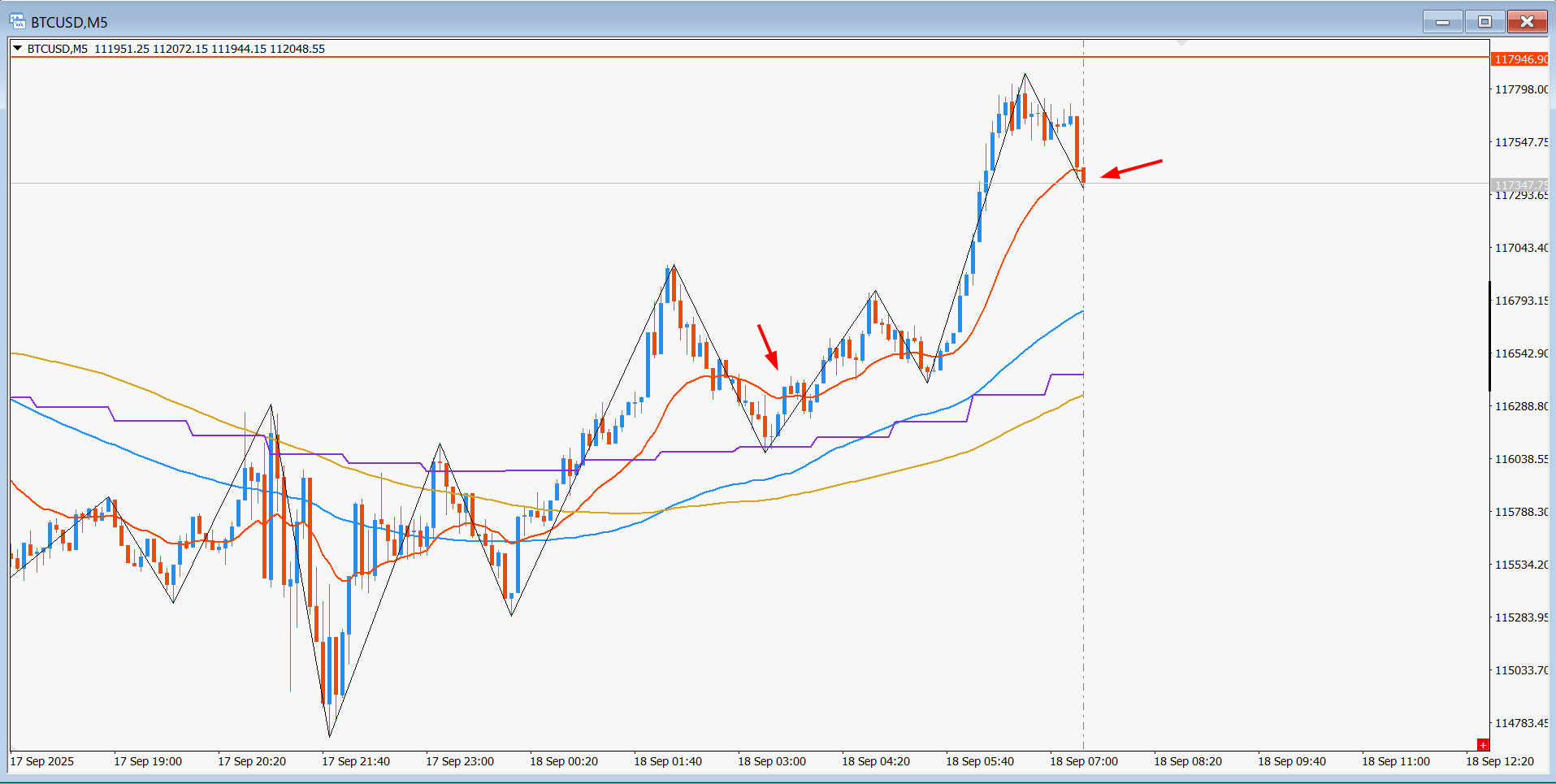Click the orange 117946.90 price label
Image resolution: width=1556 pixels, height=784 pixels.
[x=1521, y=59]
